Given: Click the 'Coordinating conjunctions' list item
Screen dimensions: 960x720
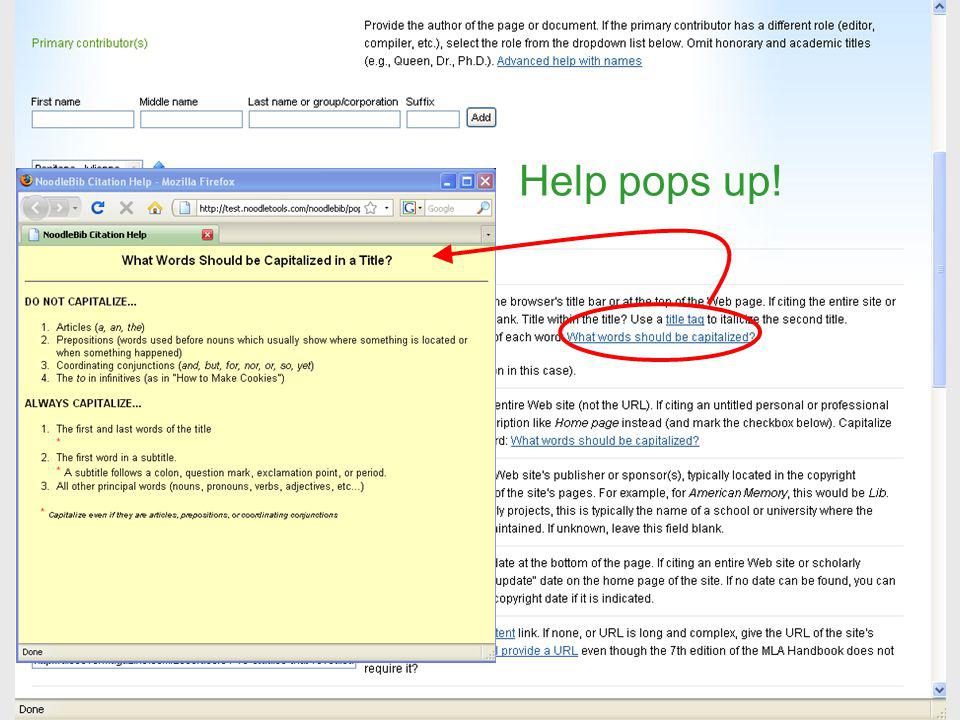Looking at the screenshot, I should tap(185, 366).
